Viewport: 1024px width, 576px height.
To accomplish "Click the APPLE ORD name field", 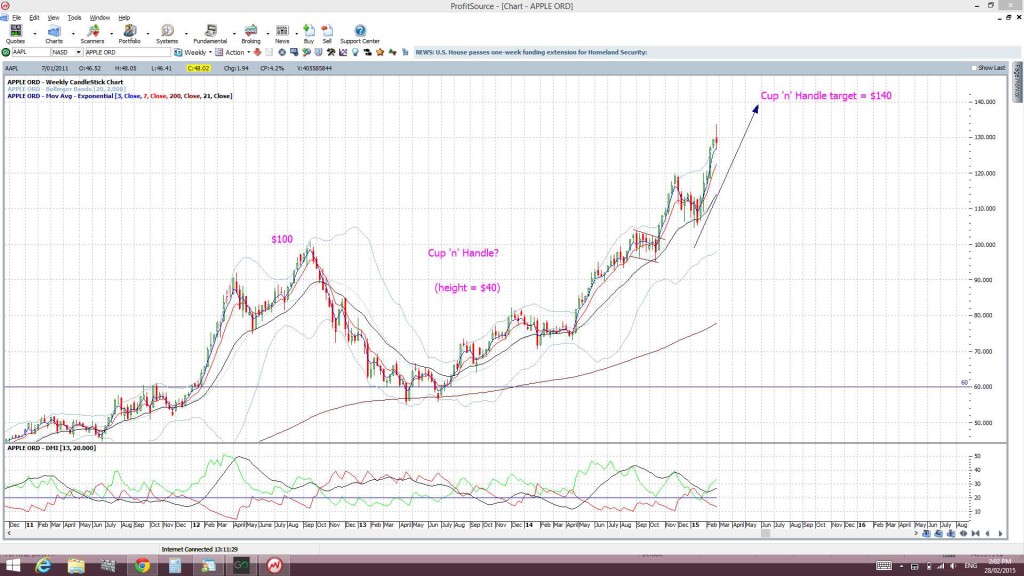I will coord(127,52).
